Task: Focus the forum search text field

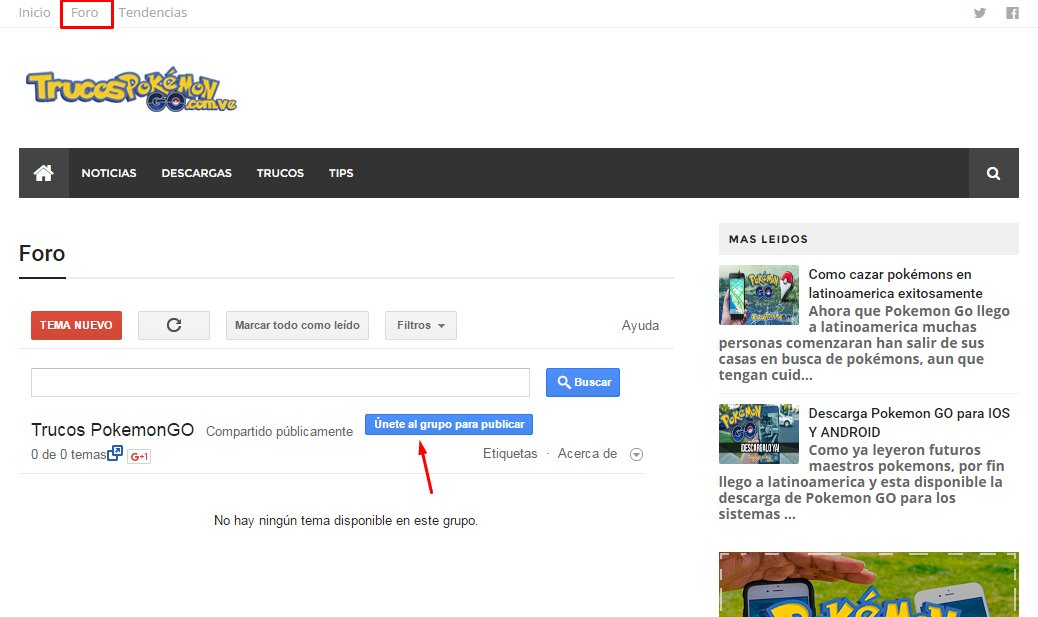Action: (280, 382)
